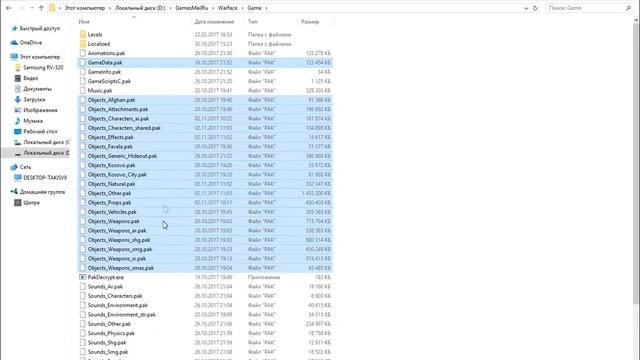Select Objects_Natural.pak file name

click(x=111, y=184)
